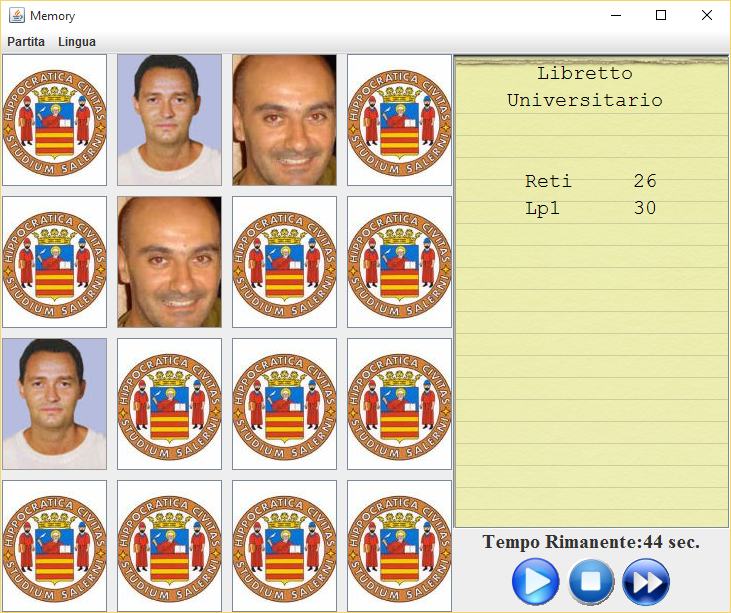Select the bald smiling man card in the second row
This screenshot has width=731, height=613.
click(x=169, y=262)
